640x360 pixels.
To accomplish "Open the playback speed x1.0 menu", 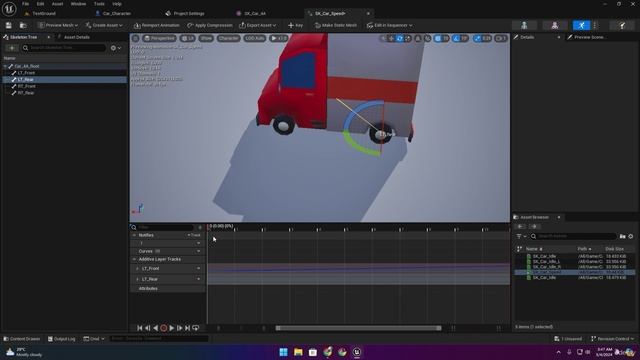I will (279, 38).
